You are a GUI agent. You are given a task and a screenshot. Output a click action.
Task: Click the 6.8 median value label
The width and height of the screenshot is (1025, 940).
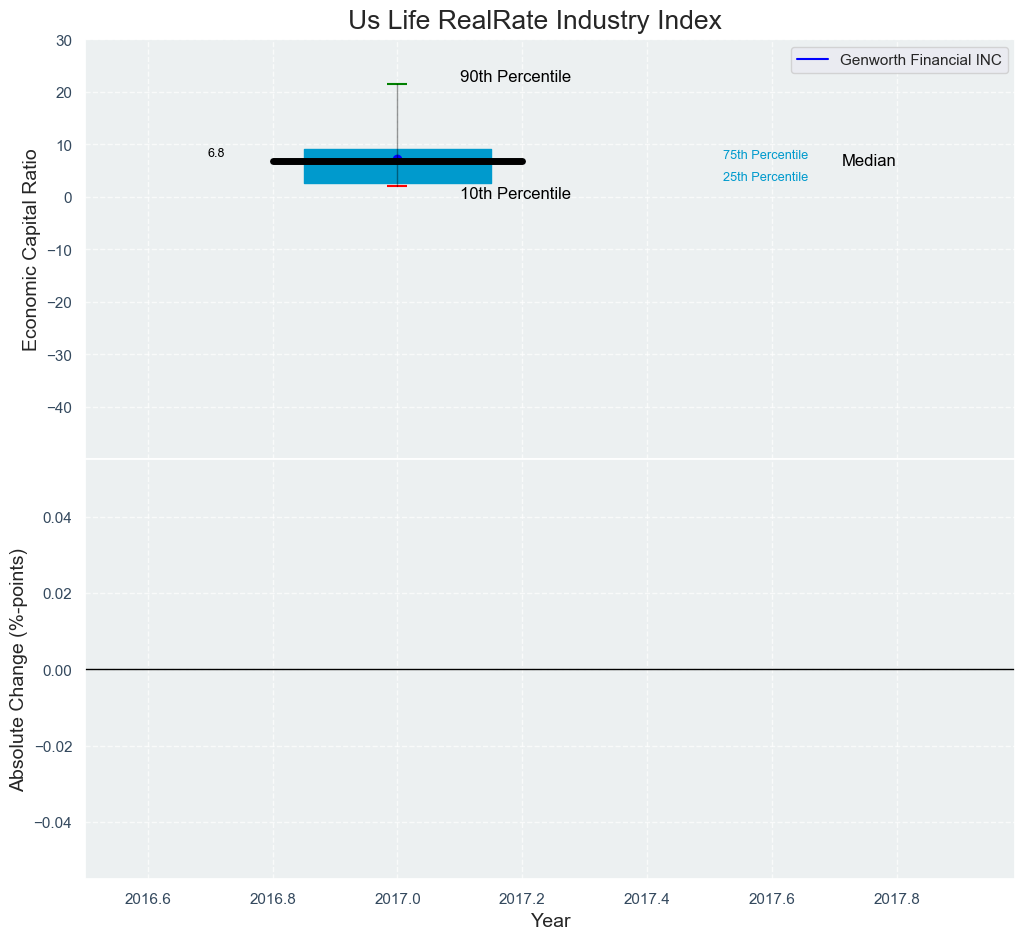(216, 153)
